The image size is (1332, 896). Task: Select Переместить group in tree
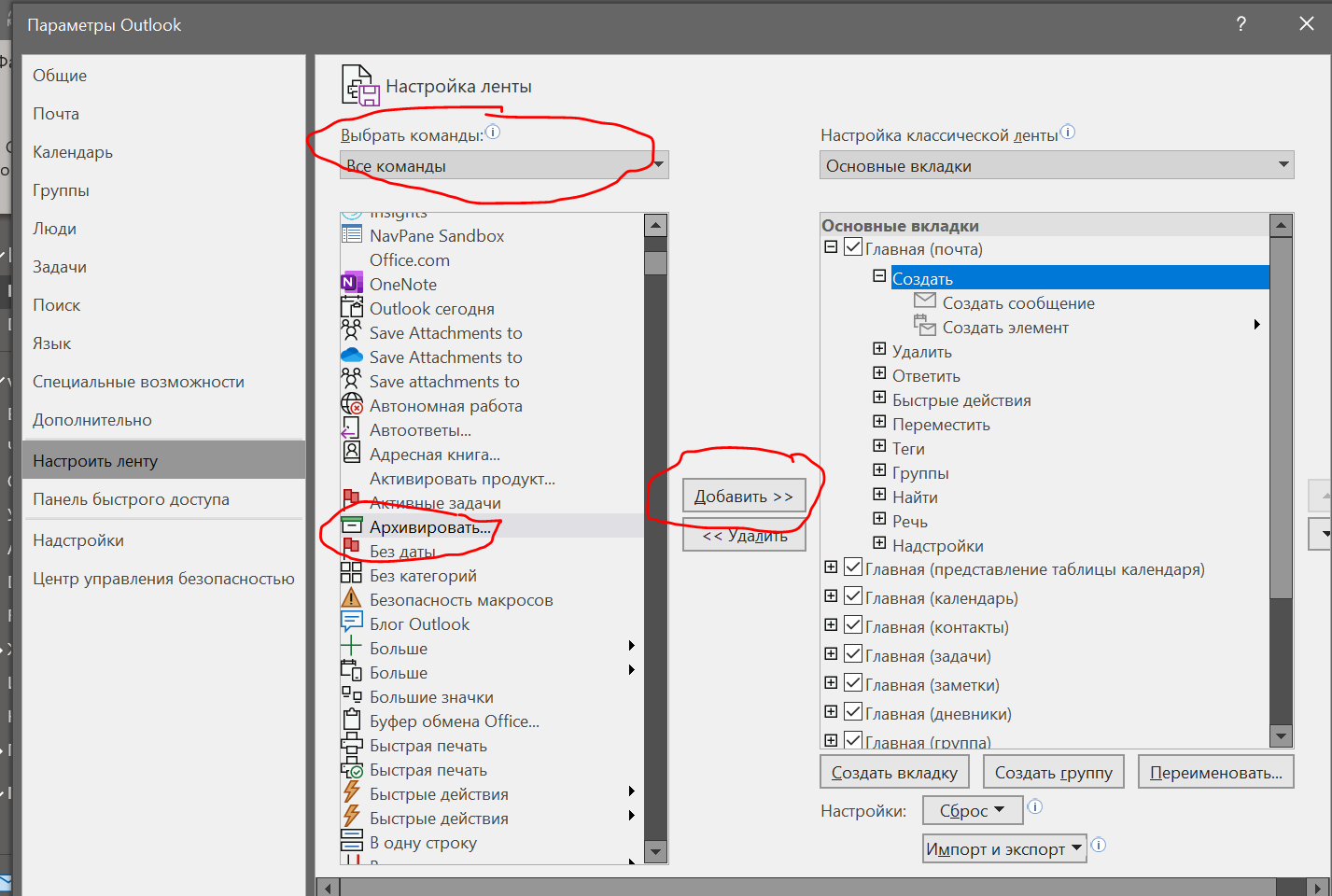(941, 425)
